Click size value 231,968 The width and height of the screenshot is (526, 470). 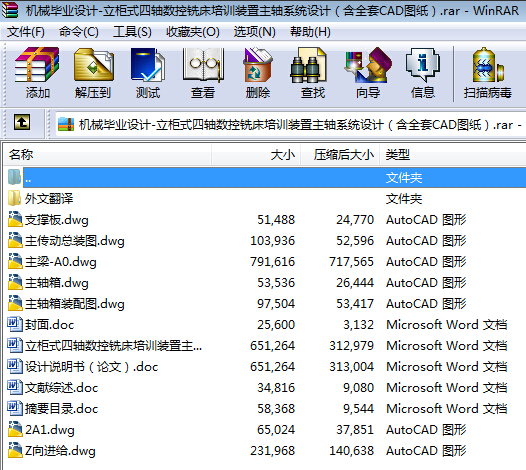[272, 451]
